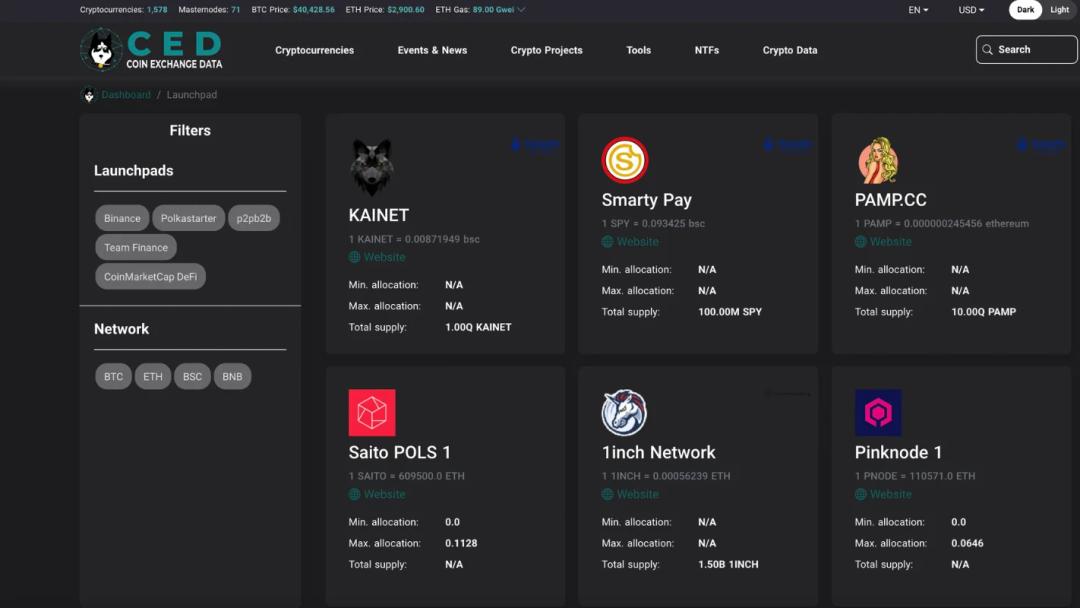Open the Saito POLS 1 project title
The width and height of the screenshot is (1080, 608).
(x=399, y=452)
